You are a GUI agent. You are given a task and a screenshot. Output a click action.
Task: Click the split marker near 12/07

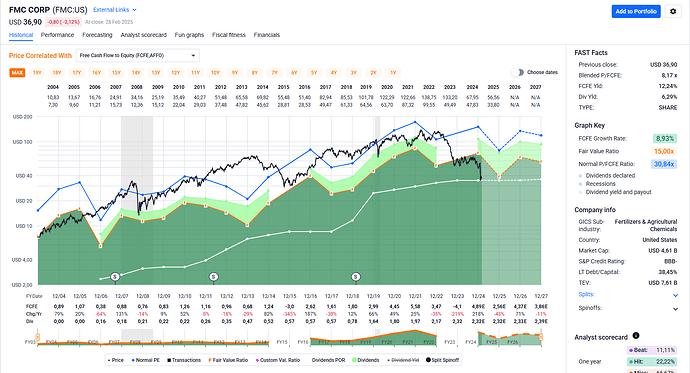click(115, 277)
